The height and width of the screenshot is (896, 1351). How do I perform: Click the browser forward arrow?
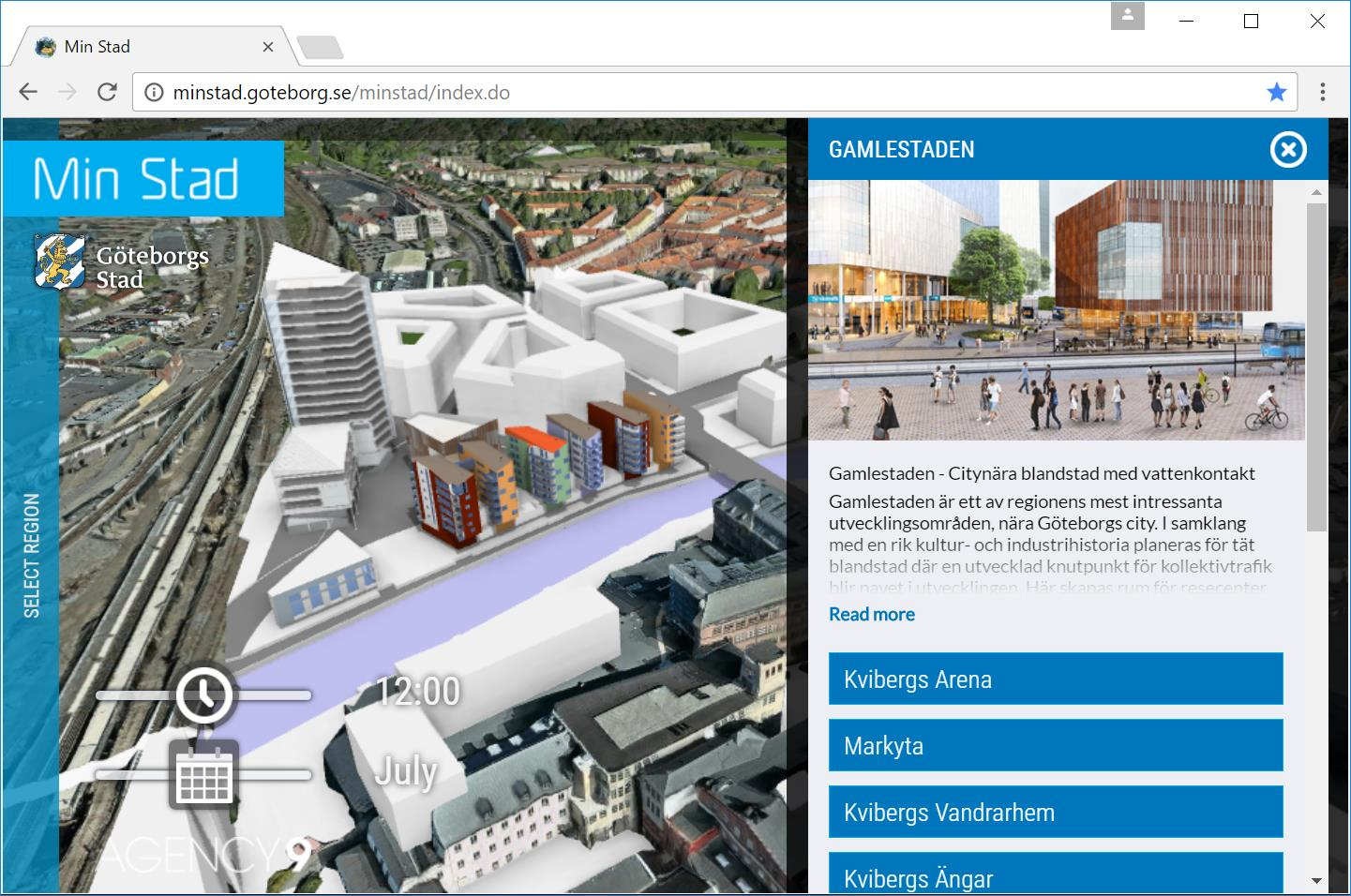pyautogui.click(x=68, y=92)
